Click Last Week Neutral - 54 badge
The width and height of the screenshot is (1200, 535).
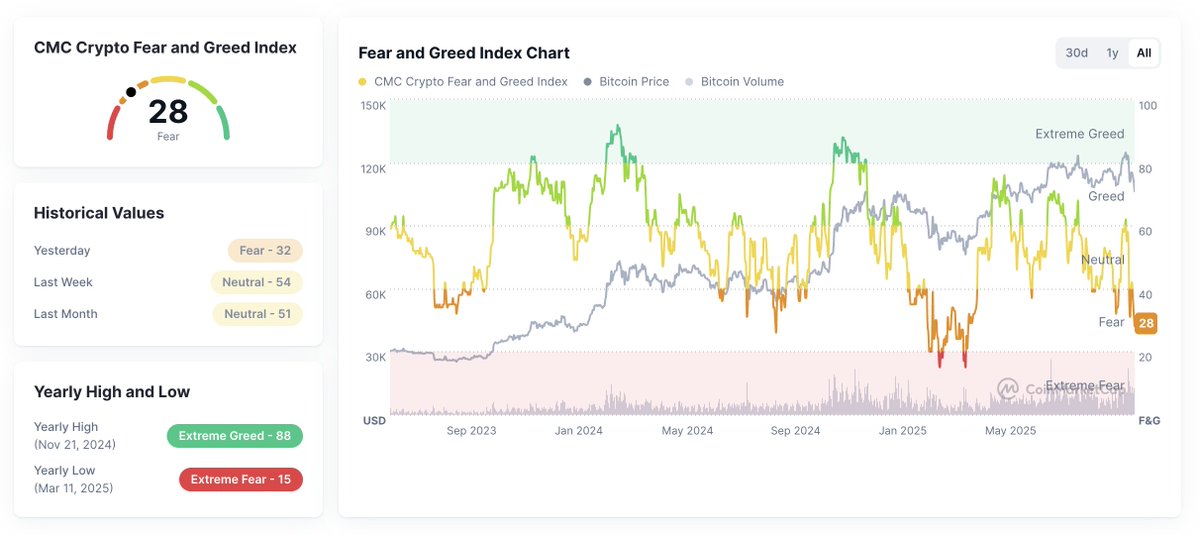click(x=256, y=283)
